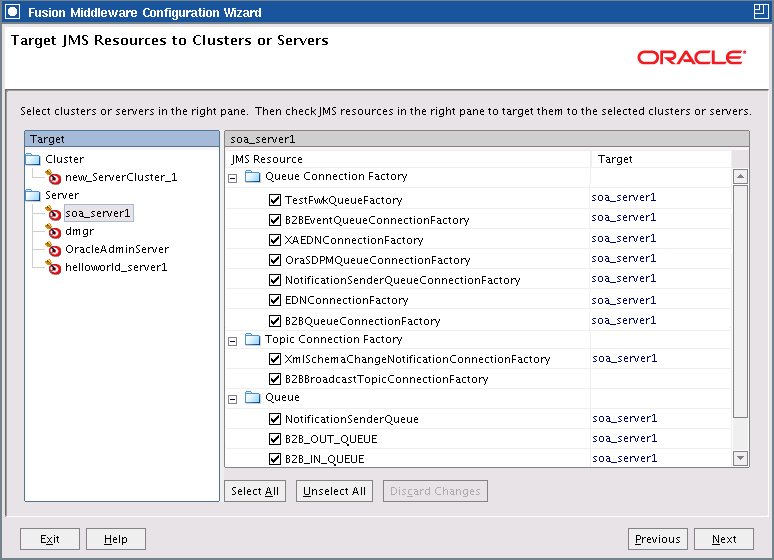The image size is (774, 560).
Task: Click soa_server1 target value for B2B_OUT_QUEUE
Action: [625, 439]
